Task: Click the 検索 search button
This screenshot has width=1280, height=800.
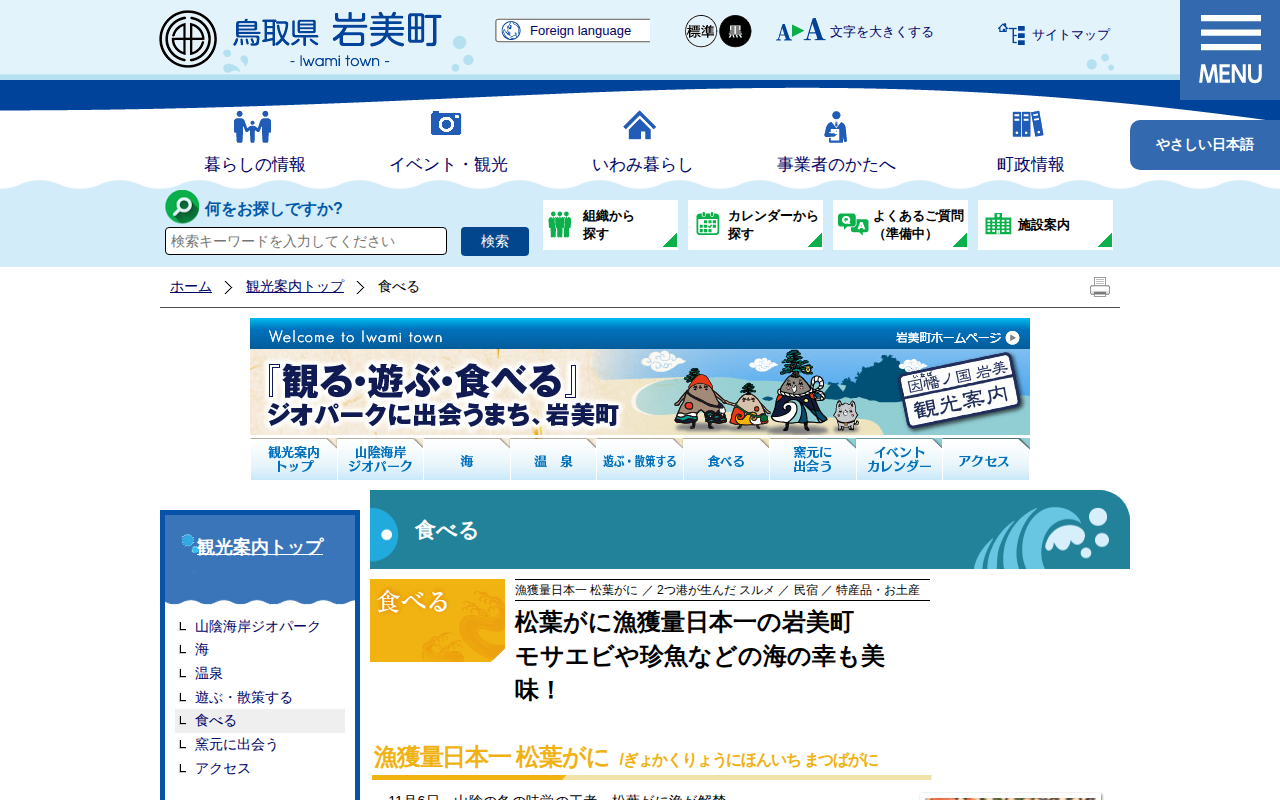Action: [495, 241]
